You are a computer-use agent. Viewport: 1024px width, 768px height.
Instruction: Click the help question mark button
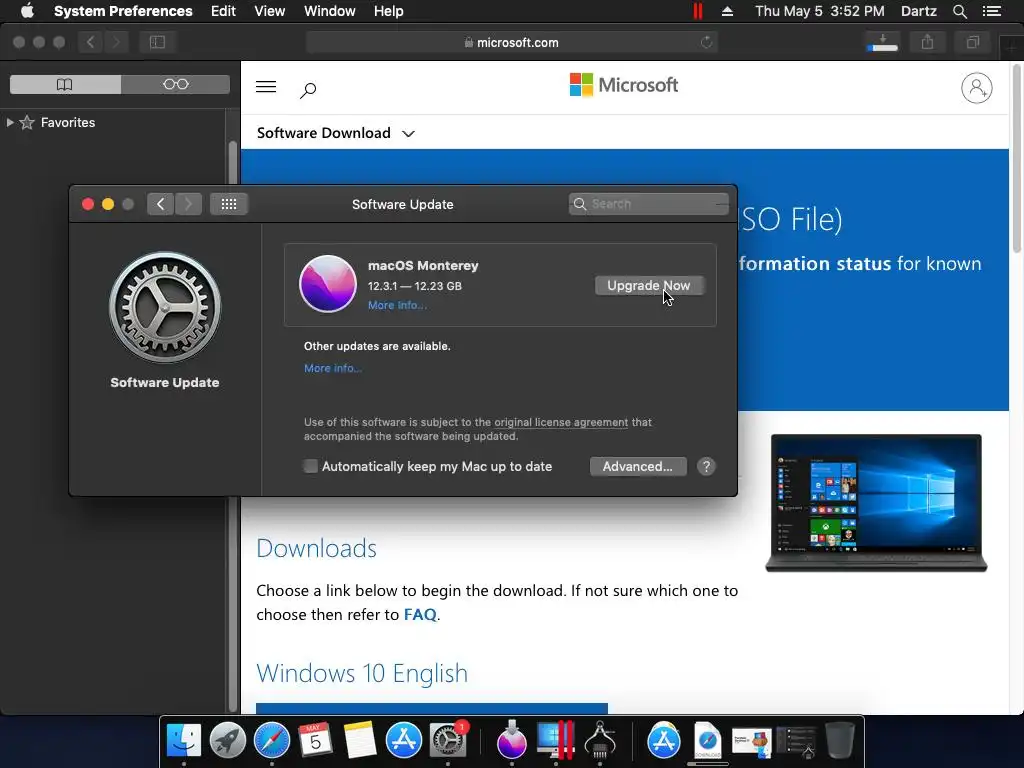[706, 466]
